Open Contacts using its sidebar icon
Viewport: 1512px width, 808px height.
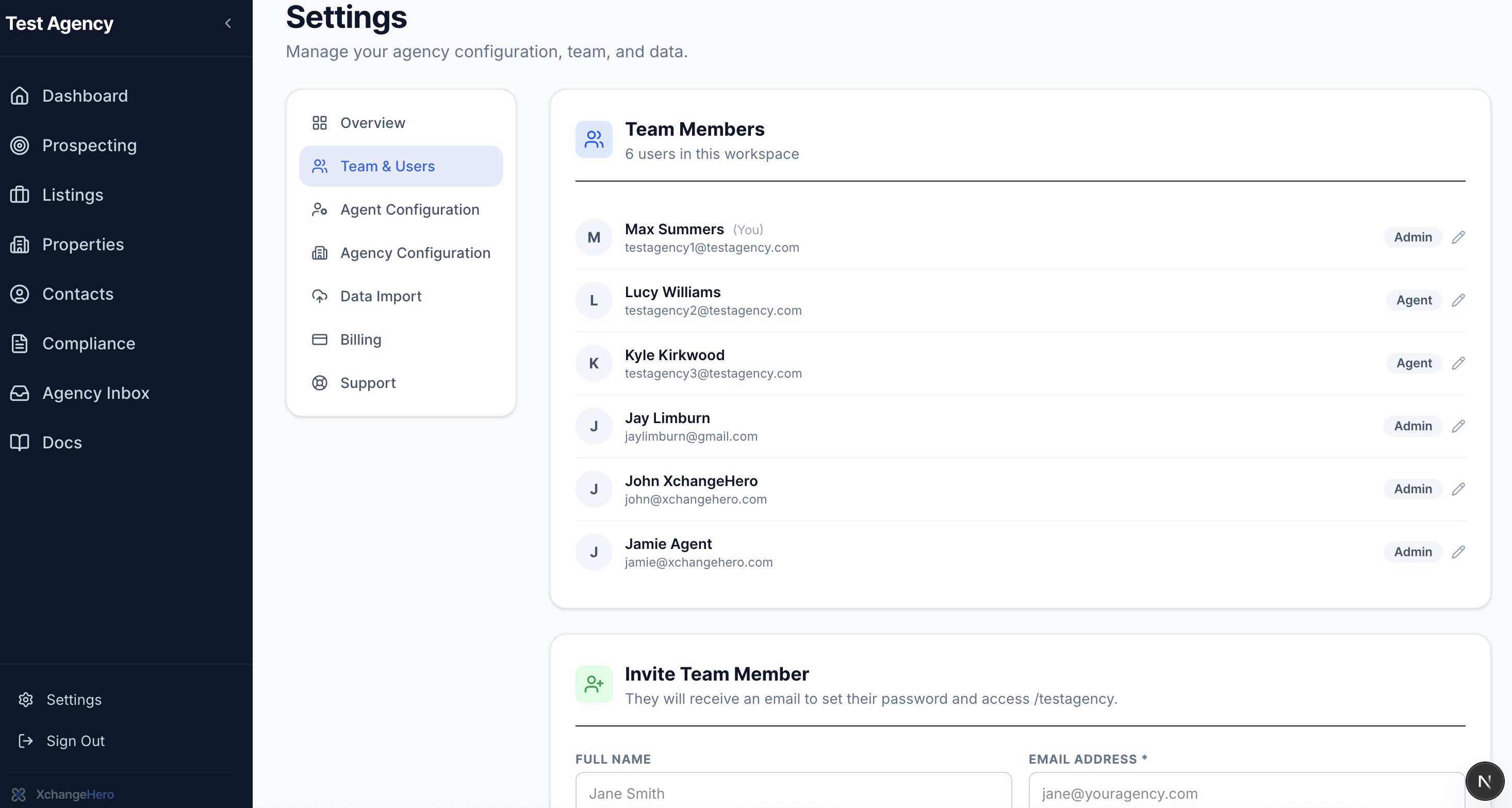tap(20, 294)
